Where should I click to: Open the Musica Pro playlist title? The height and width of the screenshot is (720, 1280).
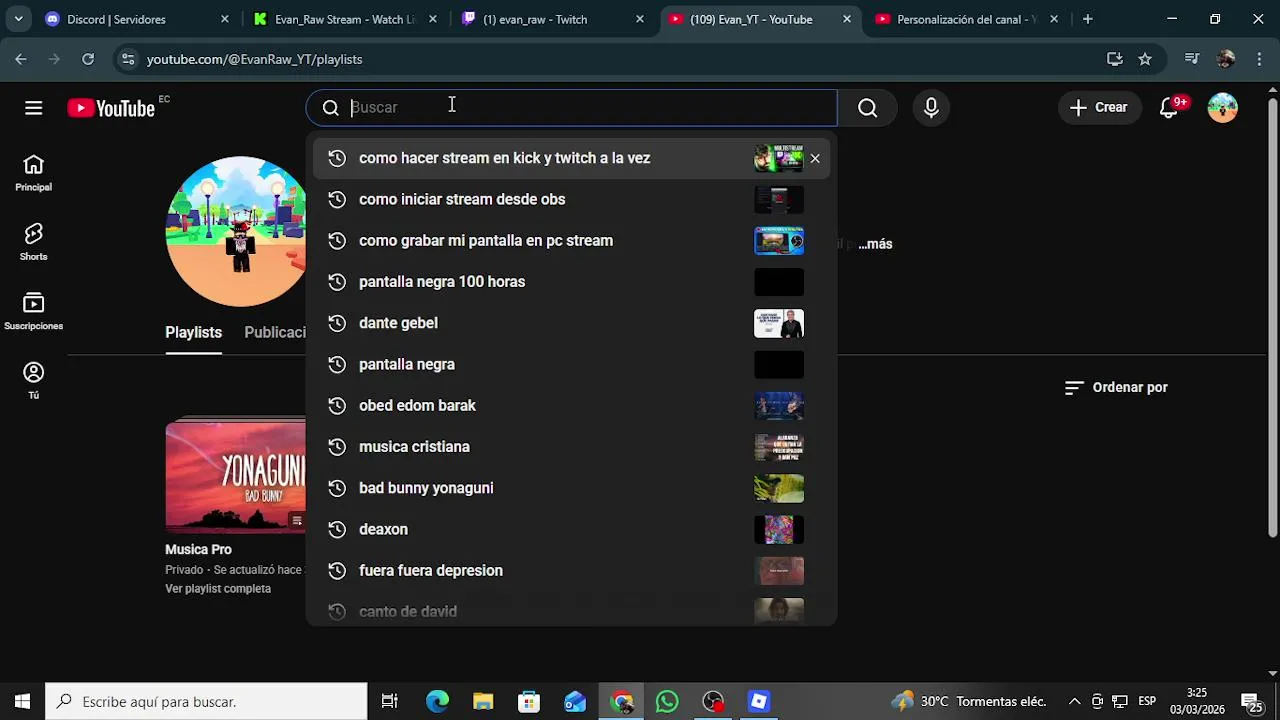point(198,549)
